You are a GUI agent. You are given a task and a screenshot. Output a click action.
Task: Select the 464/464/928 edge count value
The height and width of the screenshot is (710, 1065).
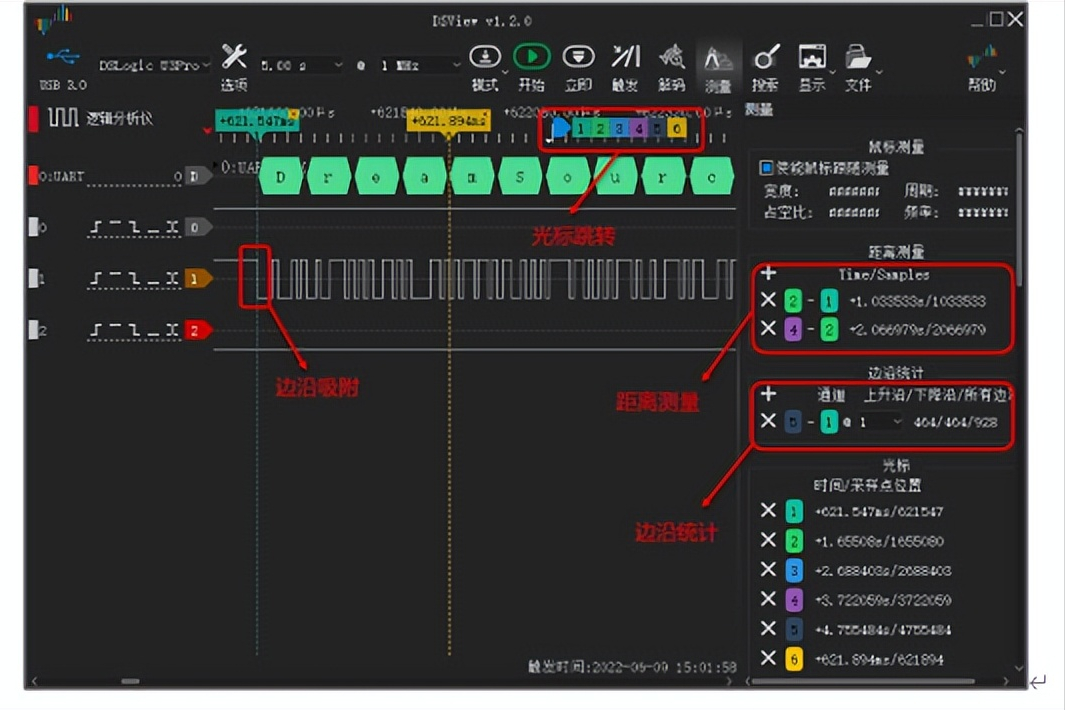point(955,423)
